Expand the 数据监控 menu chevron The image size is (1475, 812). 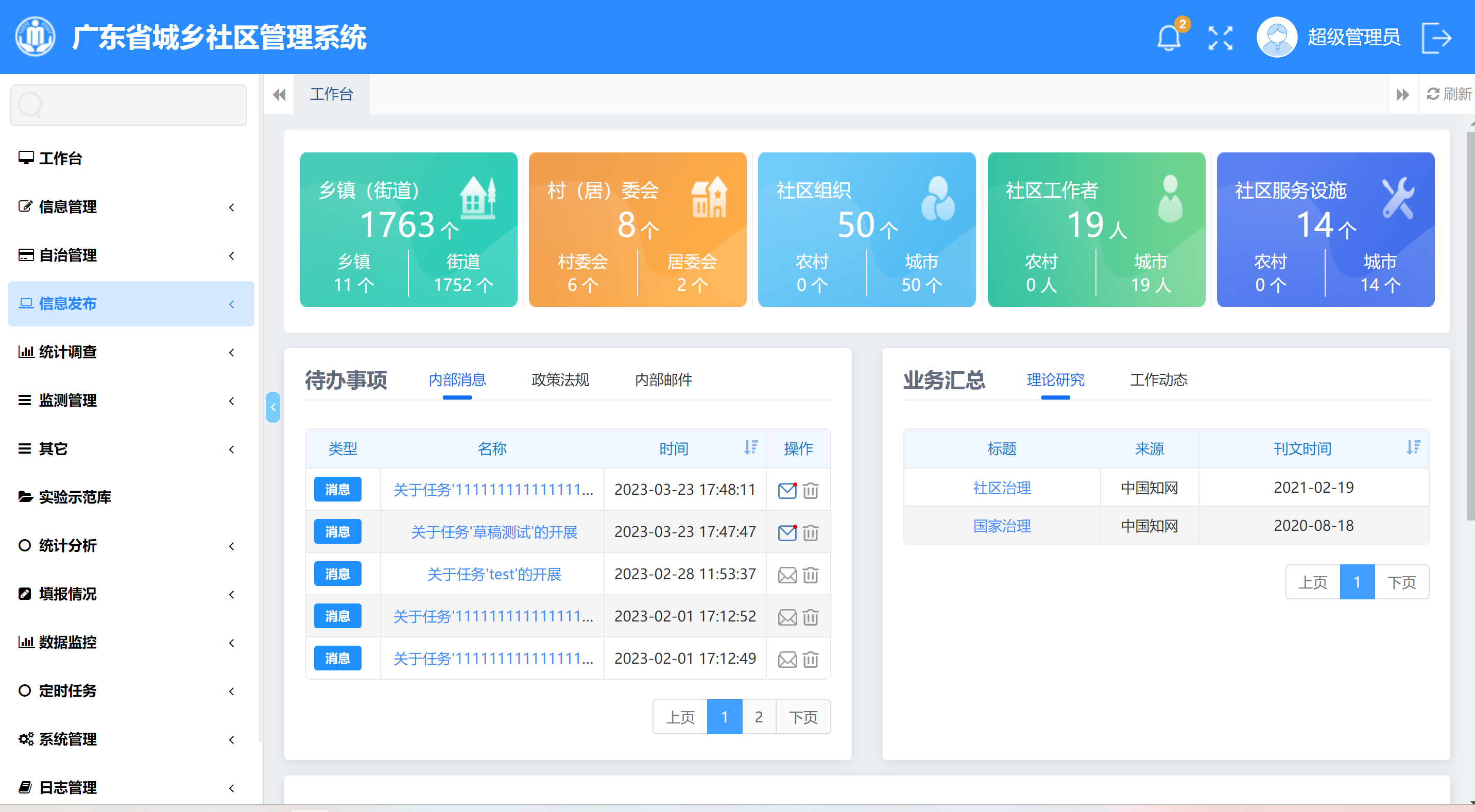pyautogui.click(x=231, y=643)
